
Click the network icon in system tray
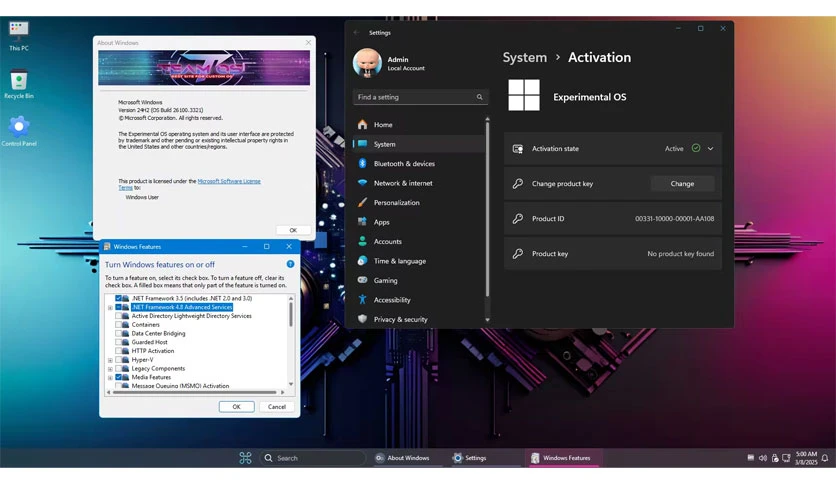(786, 458)
